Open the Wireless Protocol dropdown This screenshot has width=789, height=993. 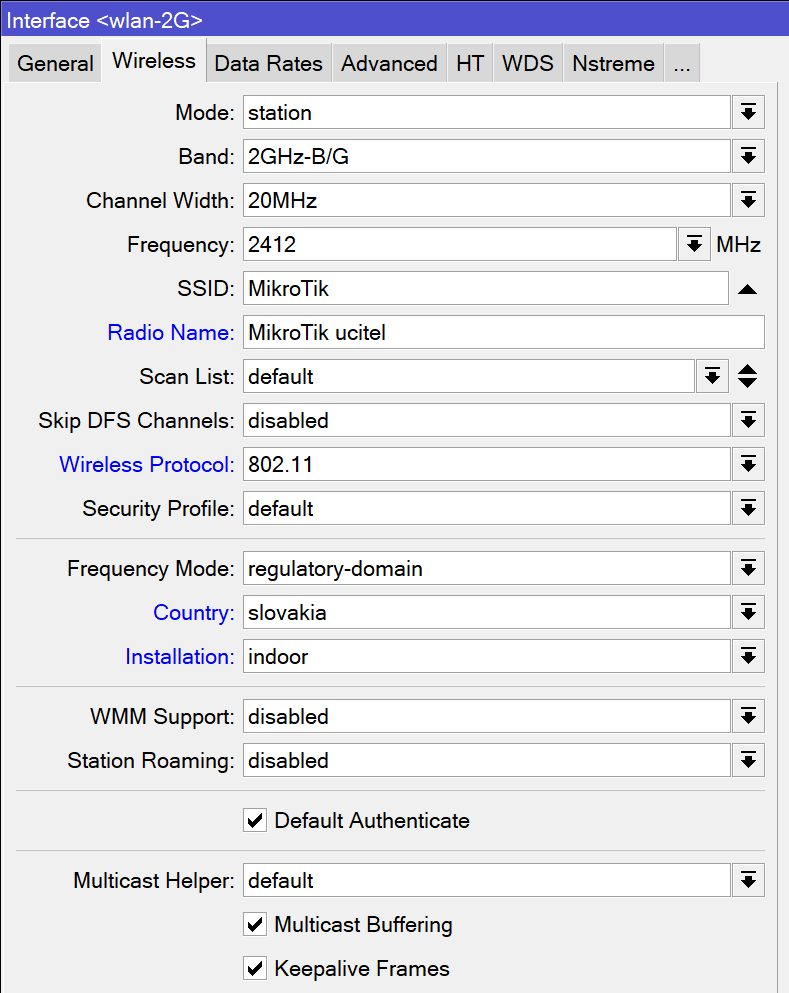pos(748,464)
